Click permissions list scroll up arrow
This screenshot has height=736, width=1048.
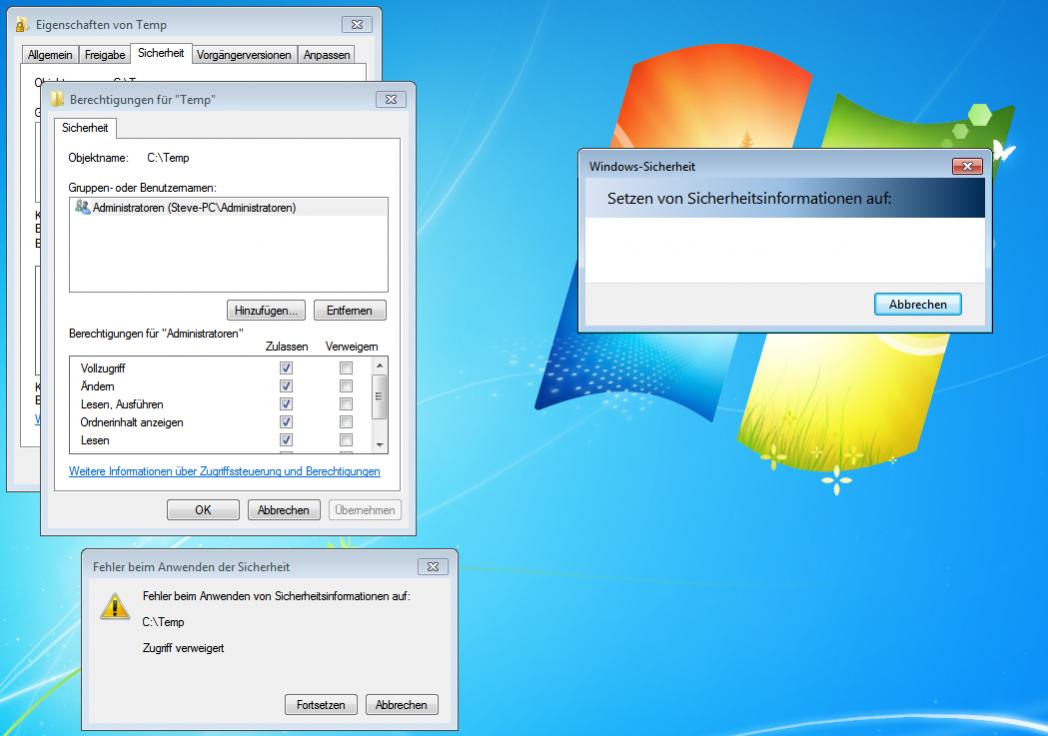point(380,365)
